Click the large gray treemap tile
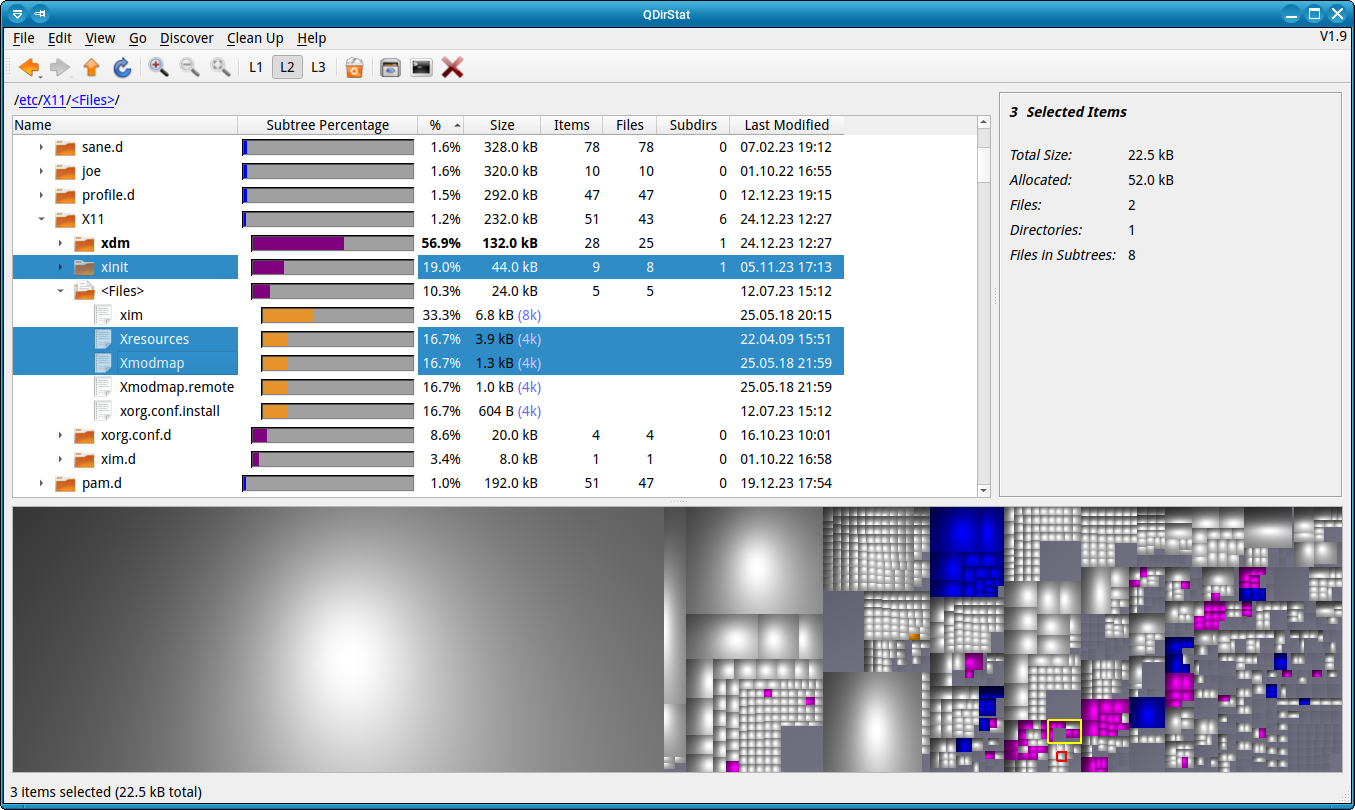This screenshot has height=810, width=1355. 338,639
